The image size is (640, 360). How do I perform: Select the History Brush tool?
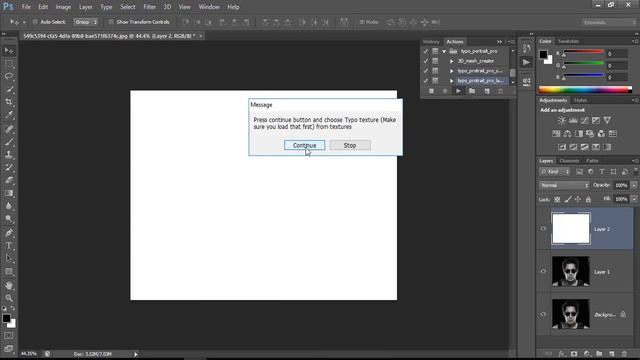(9, 167)
